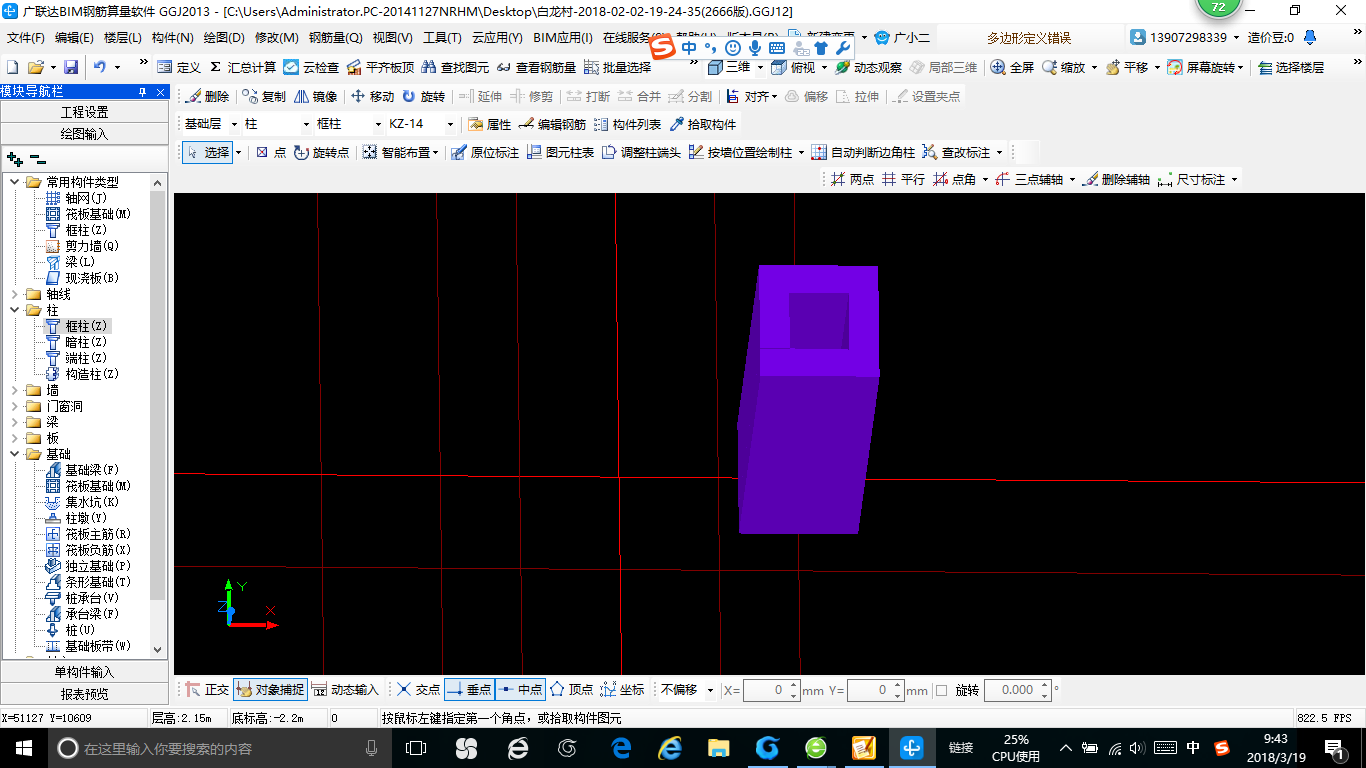Open the 楼层(L) menu
The height and width of the screenshot is (768, 1366).
pyautogui.click(x=123, y=38)
